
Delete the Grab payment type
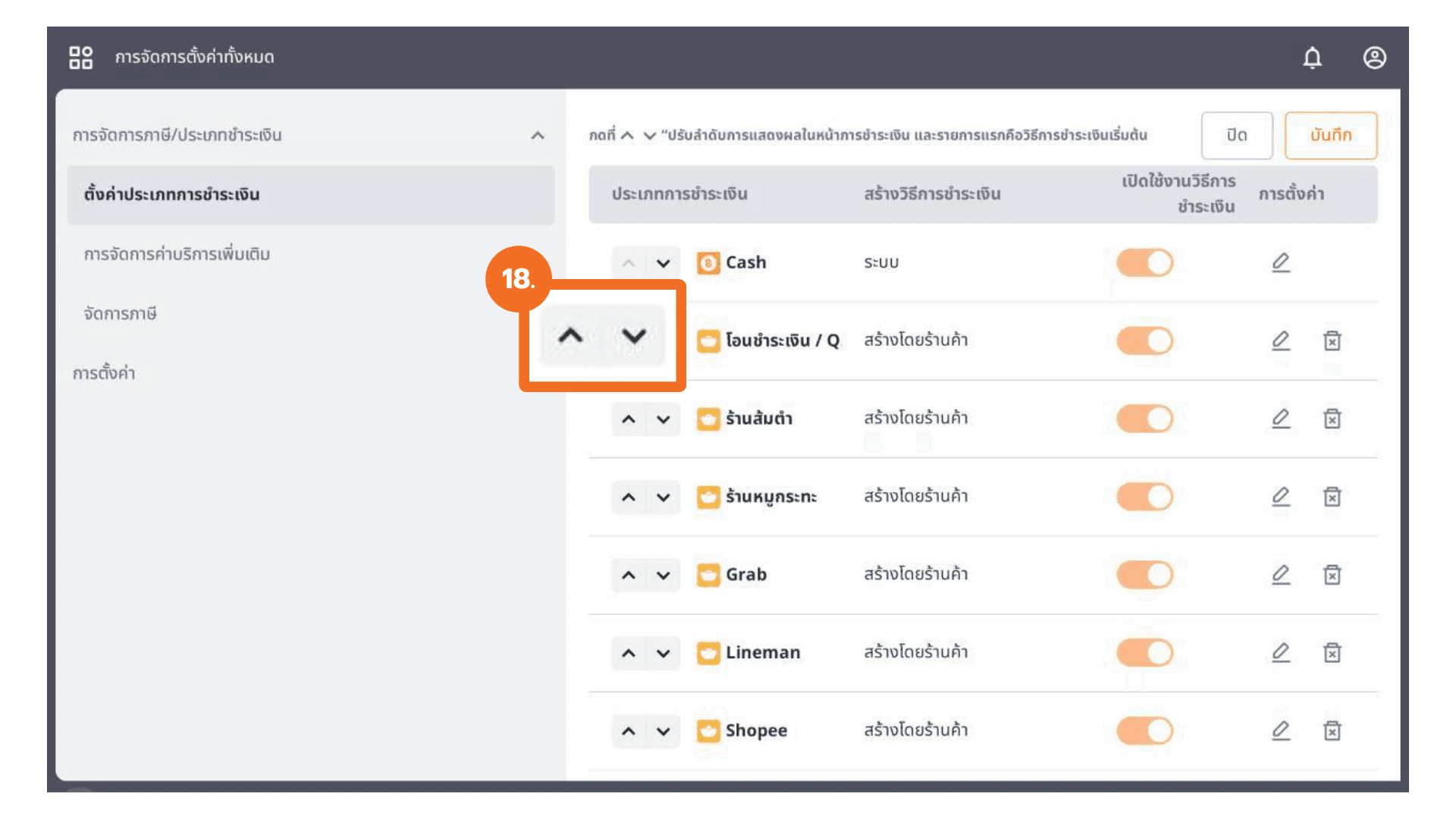(x=1332, y=575)
